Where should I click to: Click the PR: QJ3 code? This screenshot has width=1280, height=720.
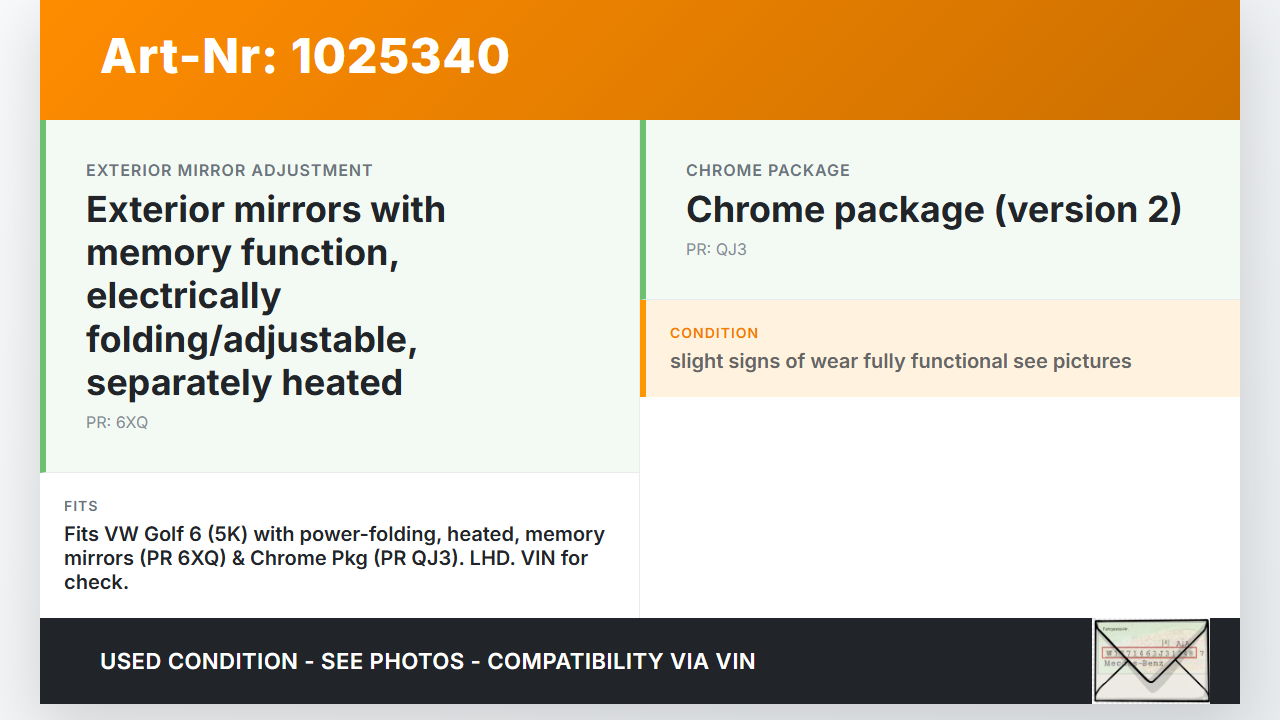click(x=716, y=249)
